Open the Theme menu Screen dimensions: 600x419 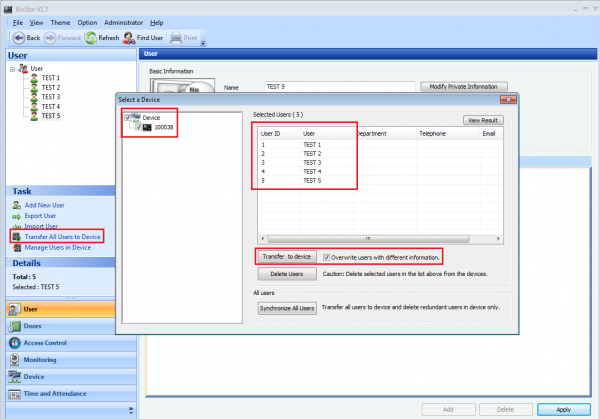[x=62, y=22]
